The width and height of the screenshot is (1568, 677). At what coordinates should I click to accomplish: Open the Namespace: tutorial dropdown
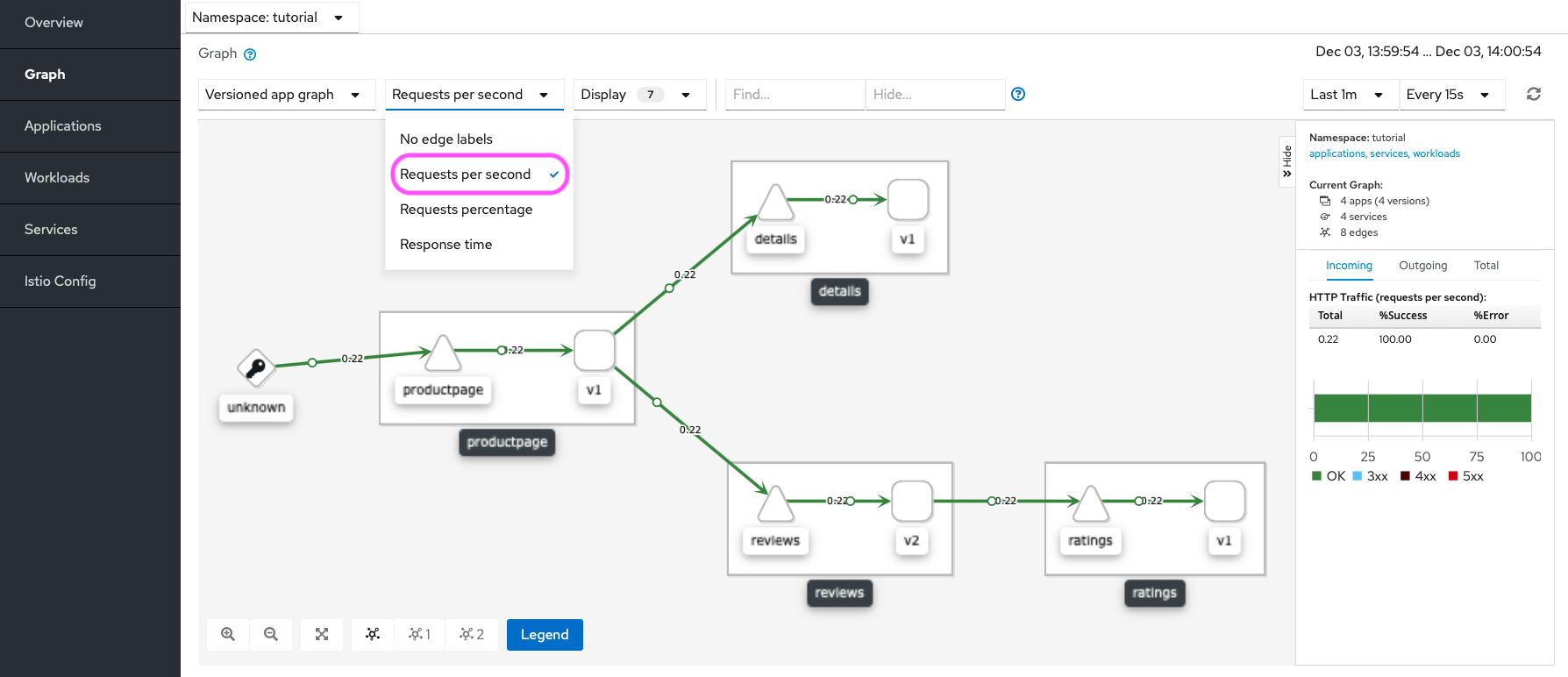tap(271, 18)
